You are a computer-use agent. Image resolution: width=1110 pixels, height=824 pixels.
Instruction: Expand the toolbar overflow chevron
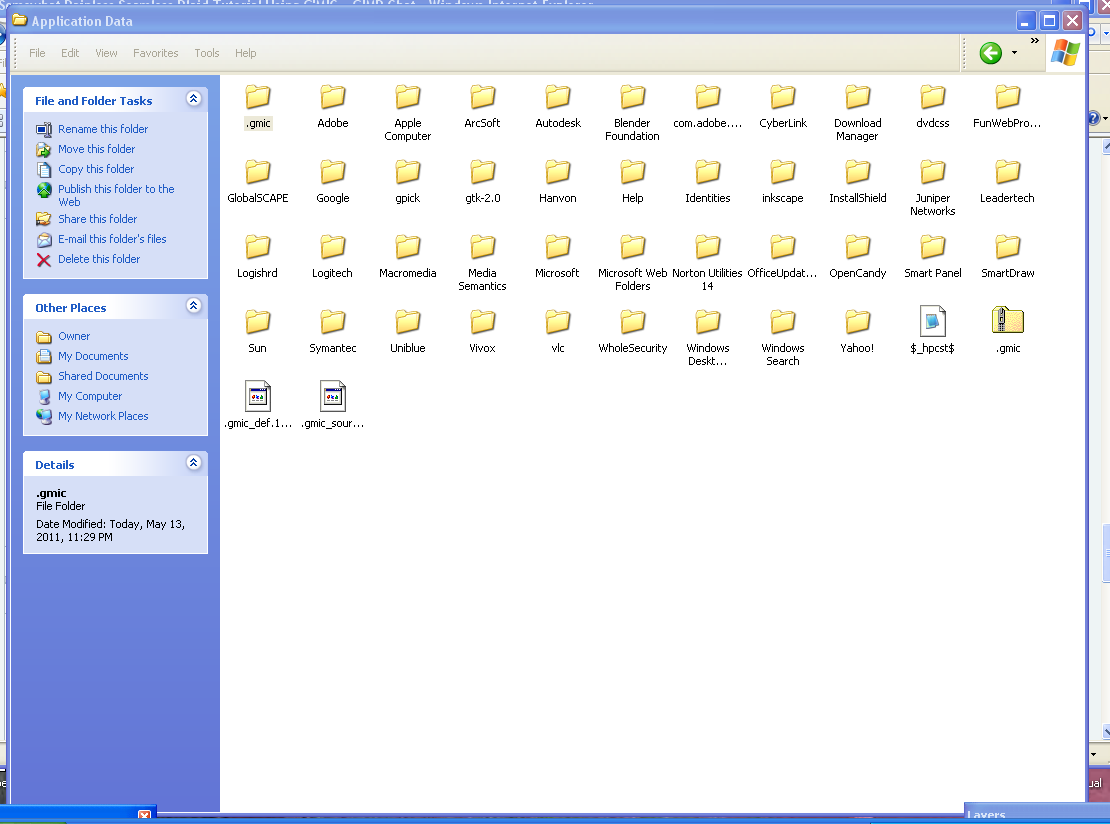click(1035, 40)
